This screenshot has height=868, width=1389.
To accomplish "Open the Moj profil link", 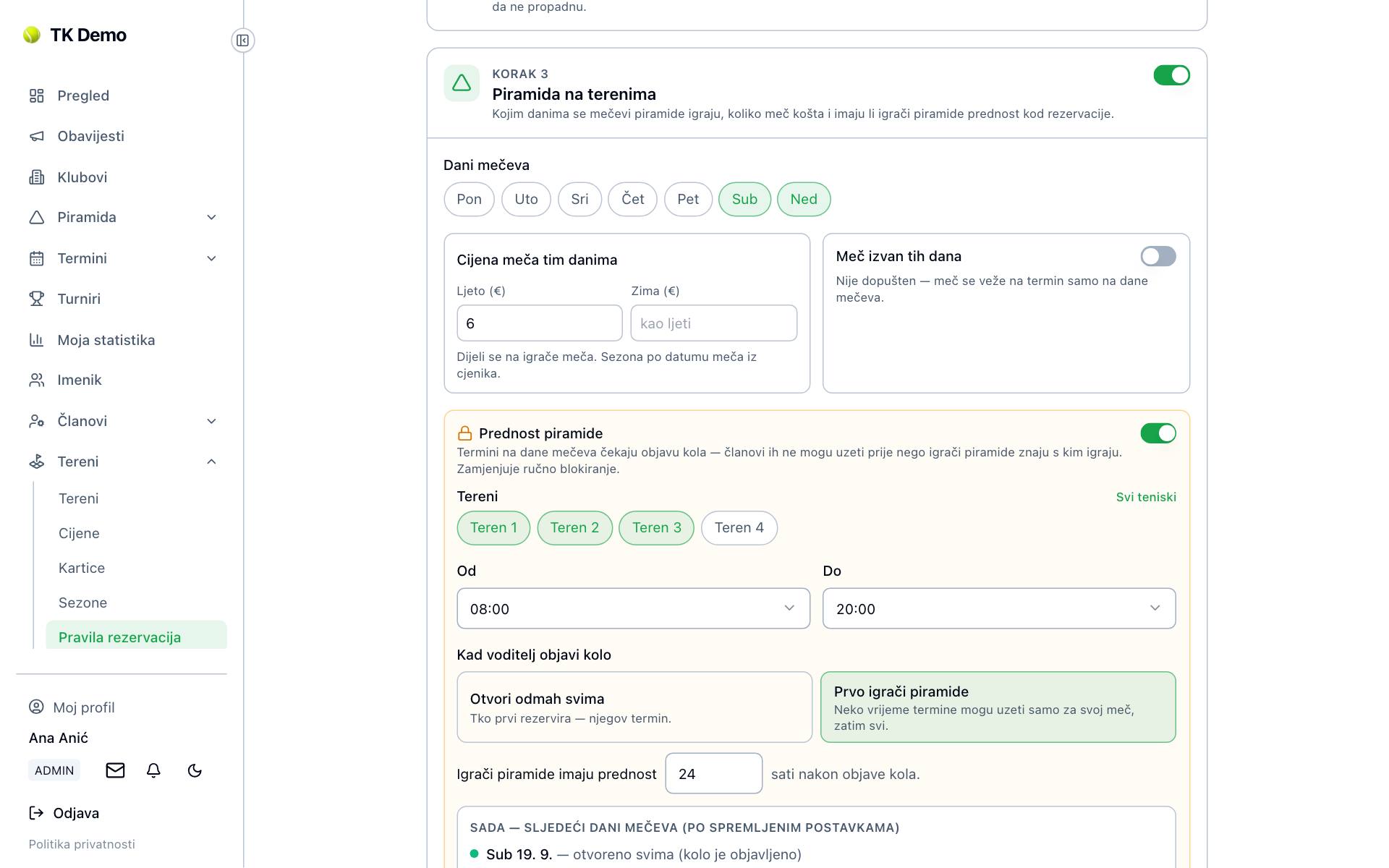I will pyautogui.click(x=72, y=707).
